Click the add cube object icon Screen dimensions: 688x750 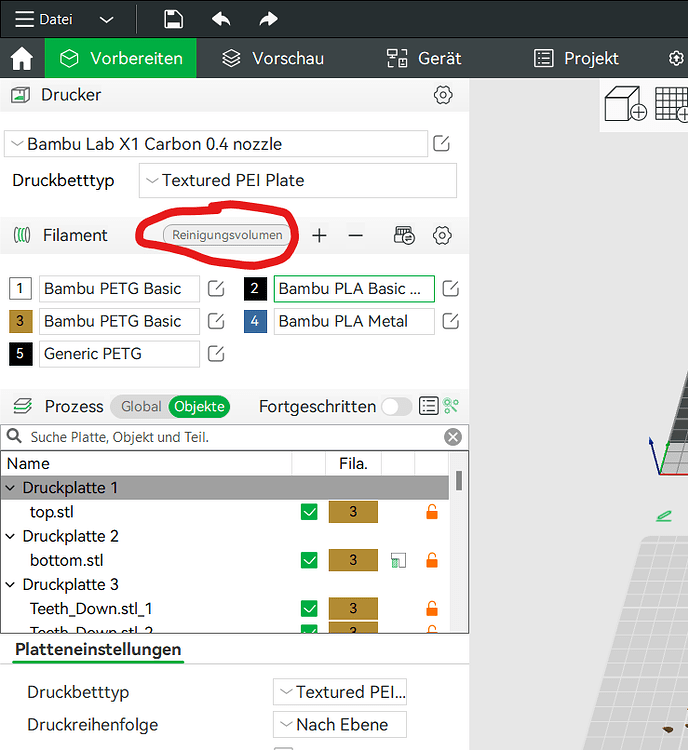pos(625,103)
